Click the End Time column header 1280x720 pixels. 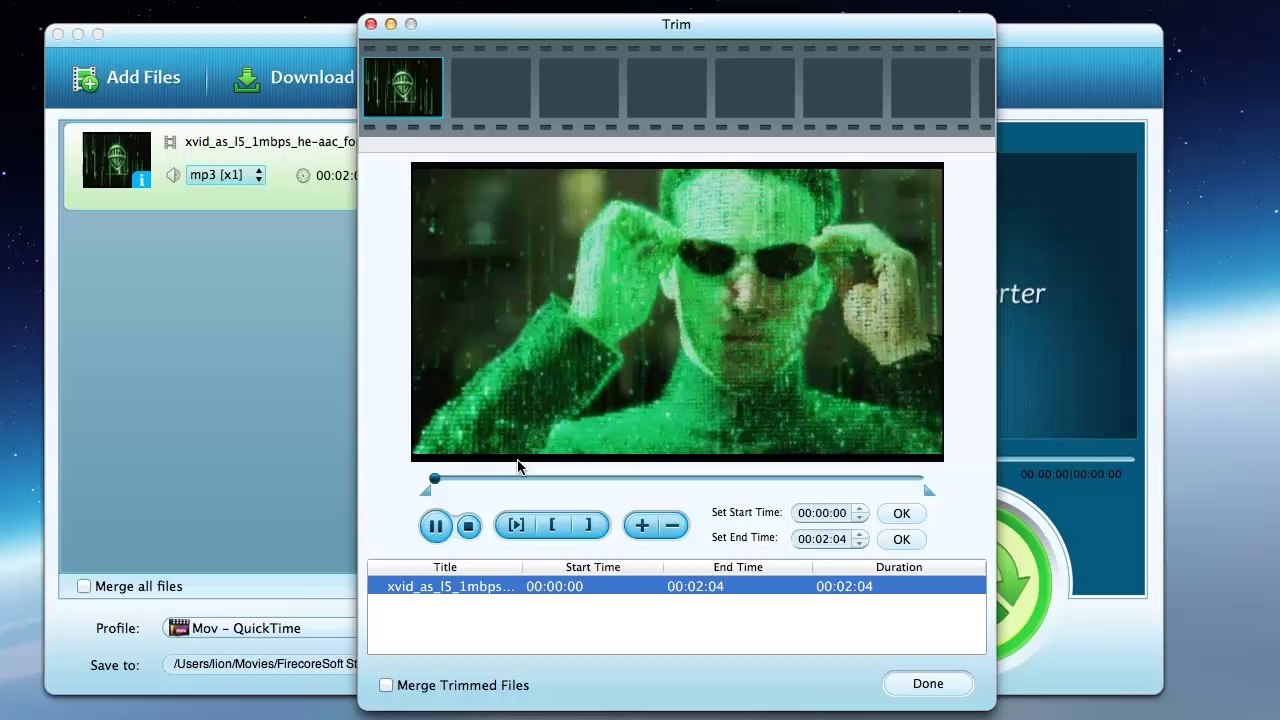pos(738,567)
